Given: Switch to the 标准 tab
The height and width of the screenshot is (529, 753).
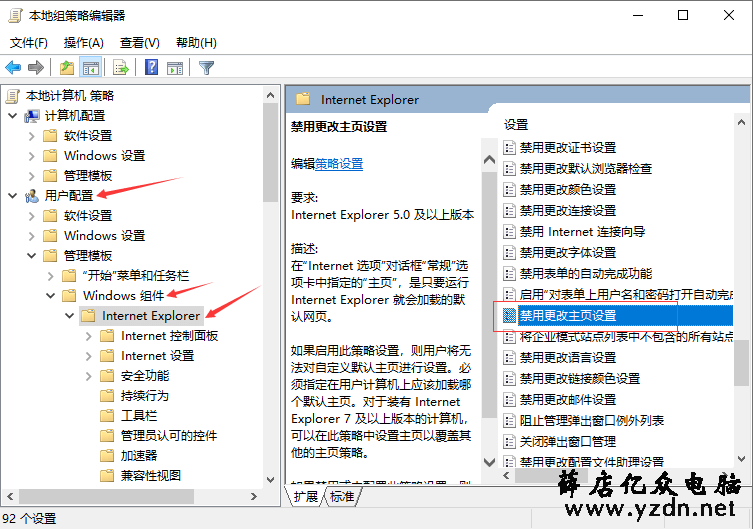Looking at the screenshot, I should pos(342,496).
